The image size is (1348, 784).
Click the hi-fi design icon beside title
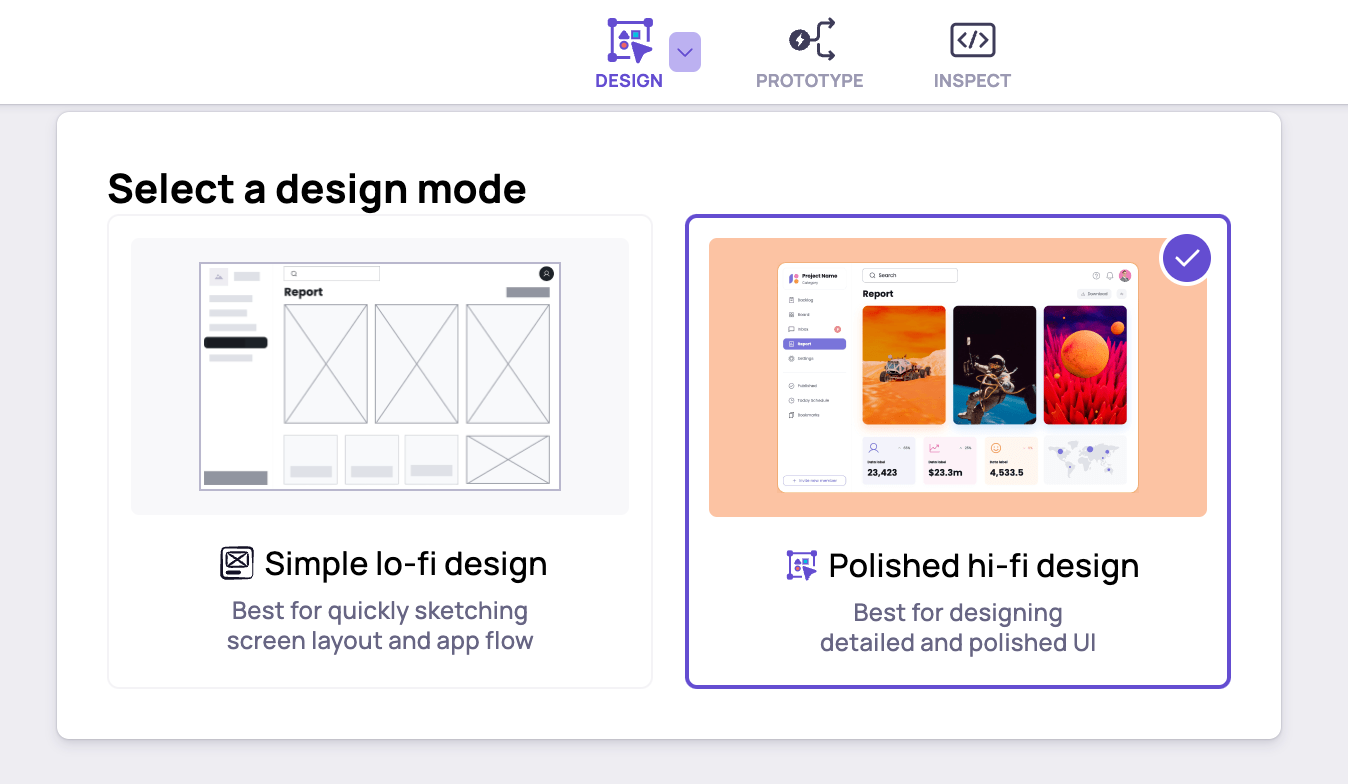point(802,566)
